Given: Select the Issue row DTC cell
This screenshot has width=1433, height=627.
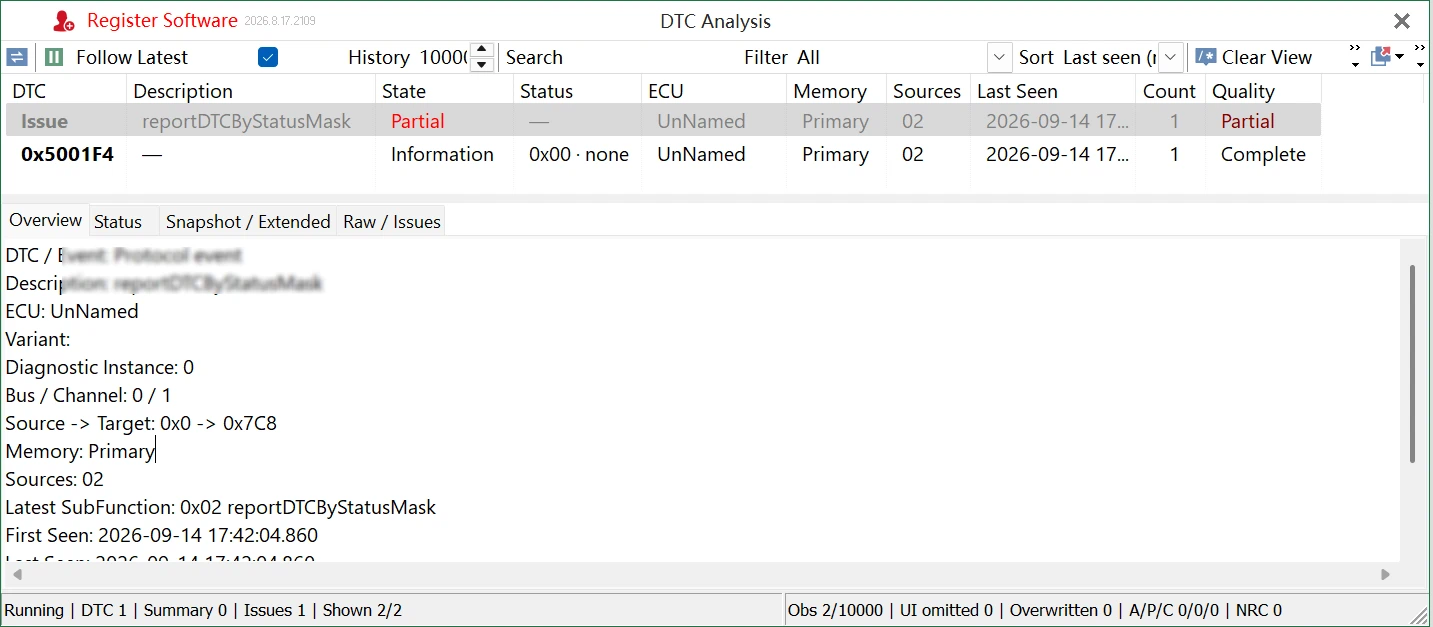Looking at the screenshot, I should click(65, 121).
